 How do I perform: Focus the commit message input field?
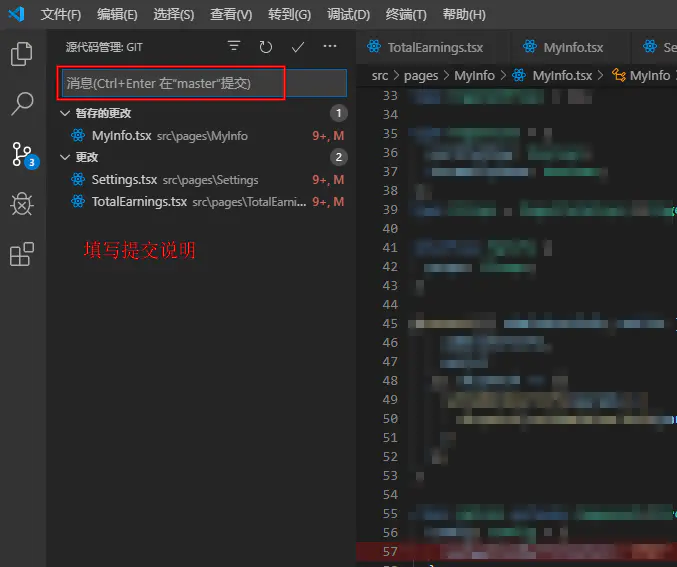(204, 83)
